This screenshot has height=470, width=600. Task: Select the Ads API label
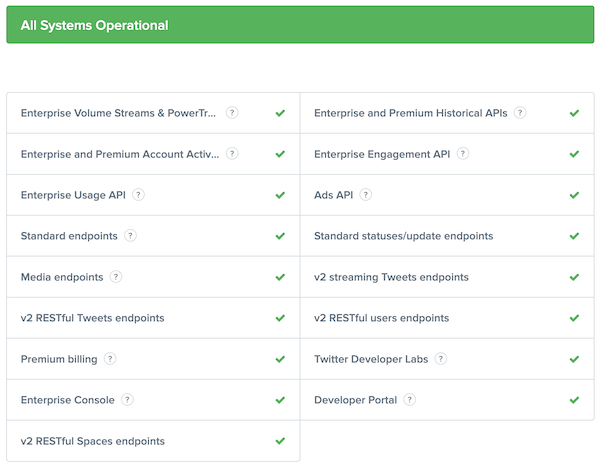333,195
